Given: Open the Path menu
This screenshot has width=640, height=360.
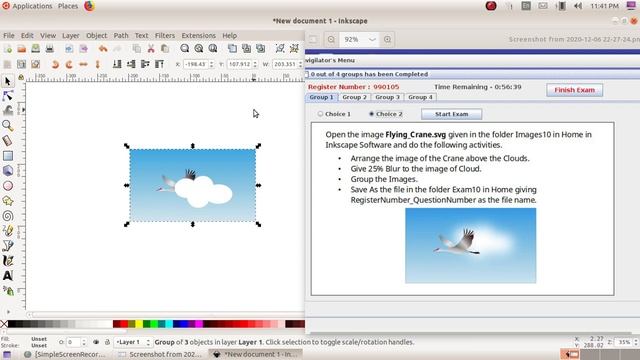Looking at the screenshot, I should coord(121,36).
